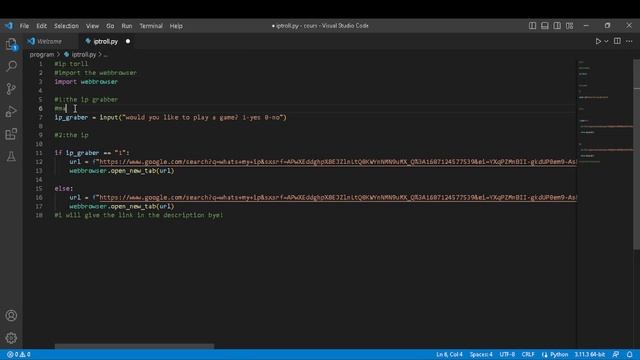Viewport: 640px width, 360px height.
Task: Open the Extensions view
Action: pos(11,134)
